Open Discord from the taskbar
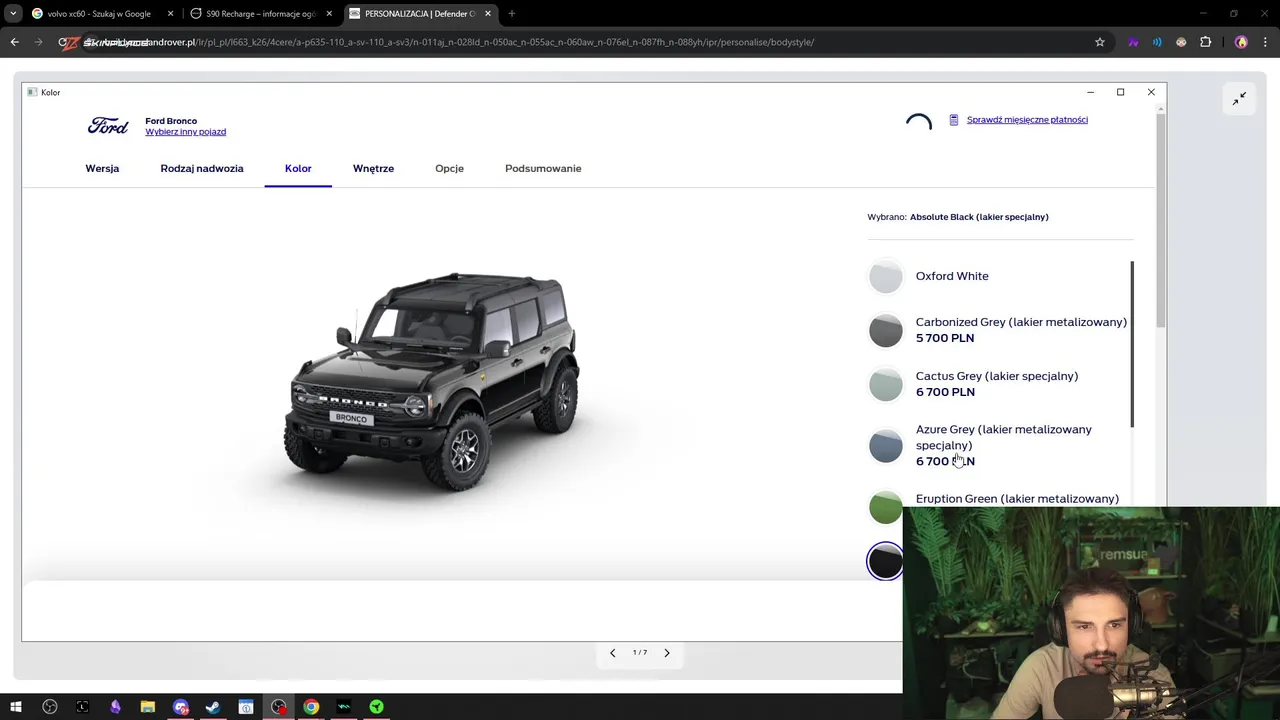 (180, 707)
